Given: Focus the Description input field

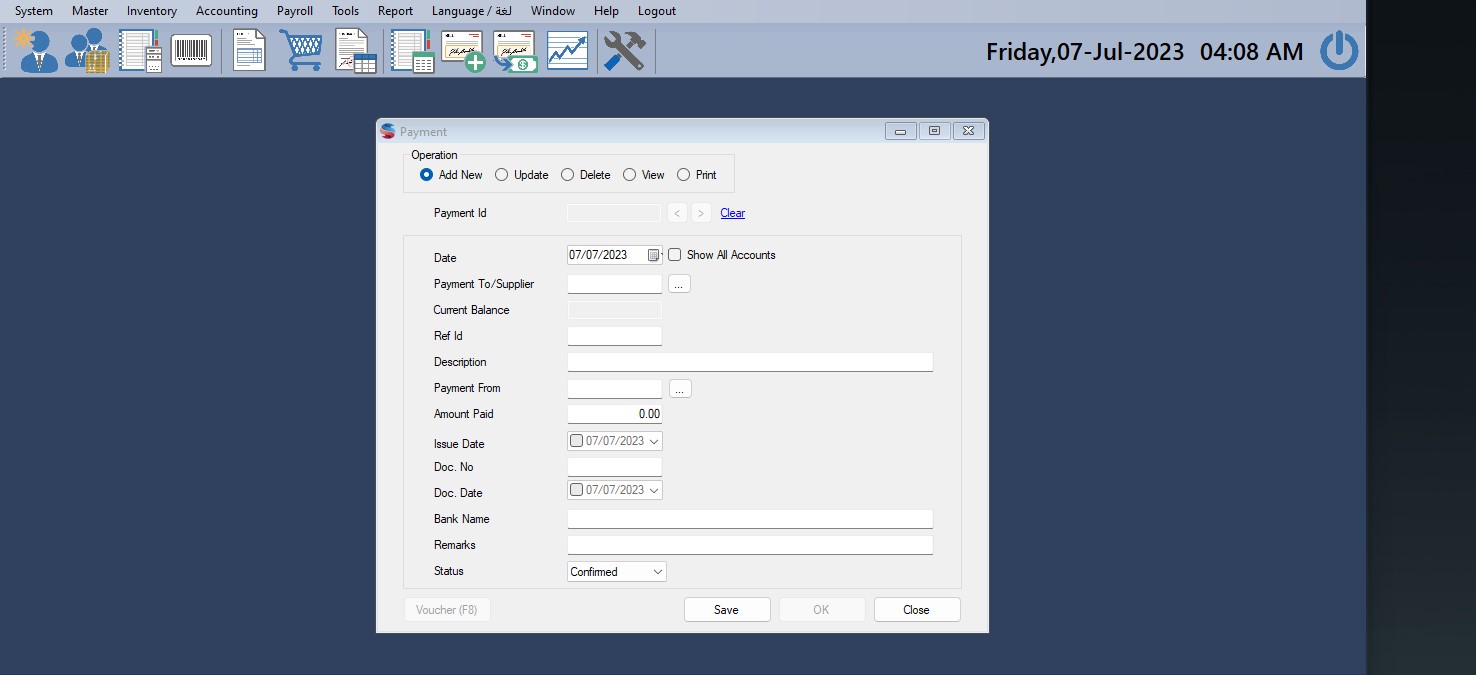Looking at the screenshot, I should pos(750,362).
